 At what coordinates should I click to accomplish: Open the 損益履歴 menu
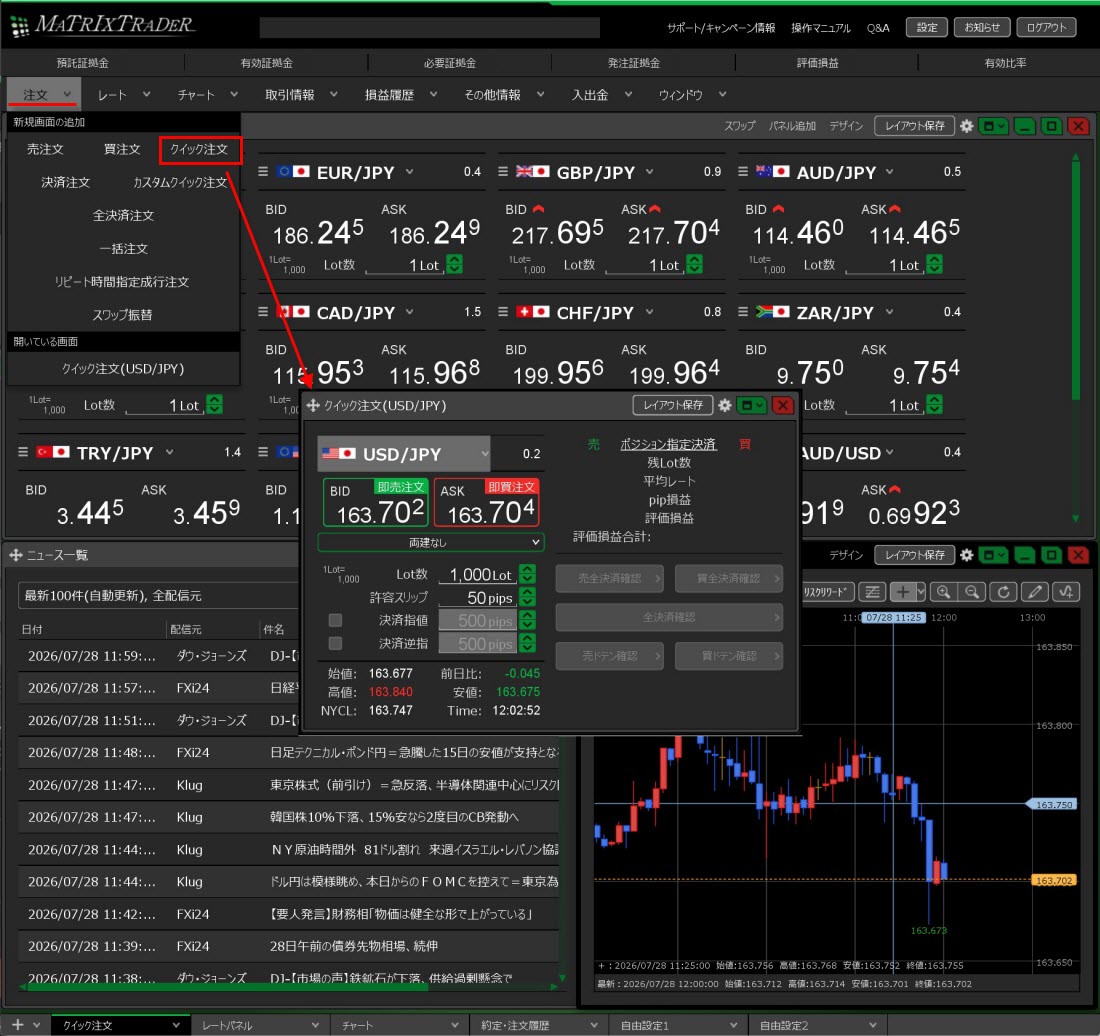[401, 95]
